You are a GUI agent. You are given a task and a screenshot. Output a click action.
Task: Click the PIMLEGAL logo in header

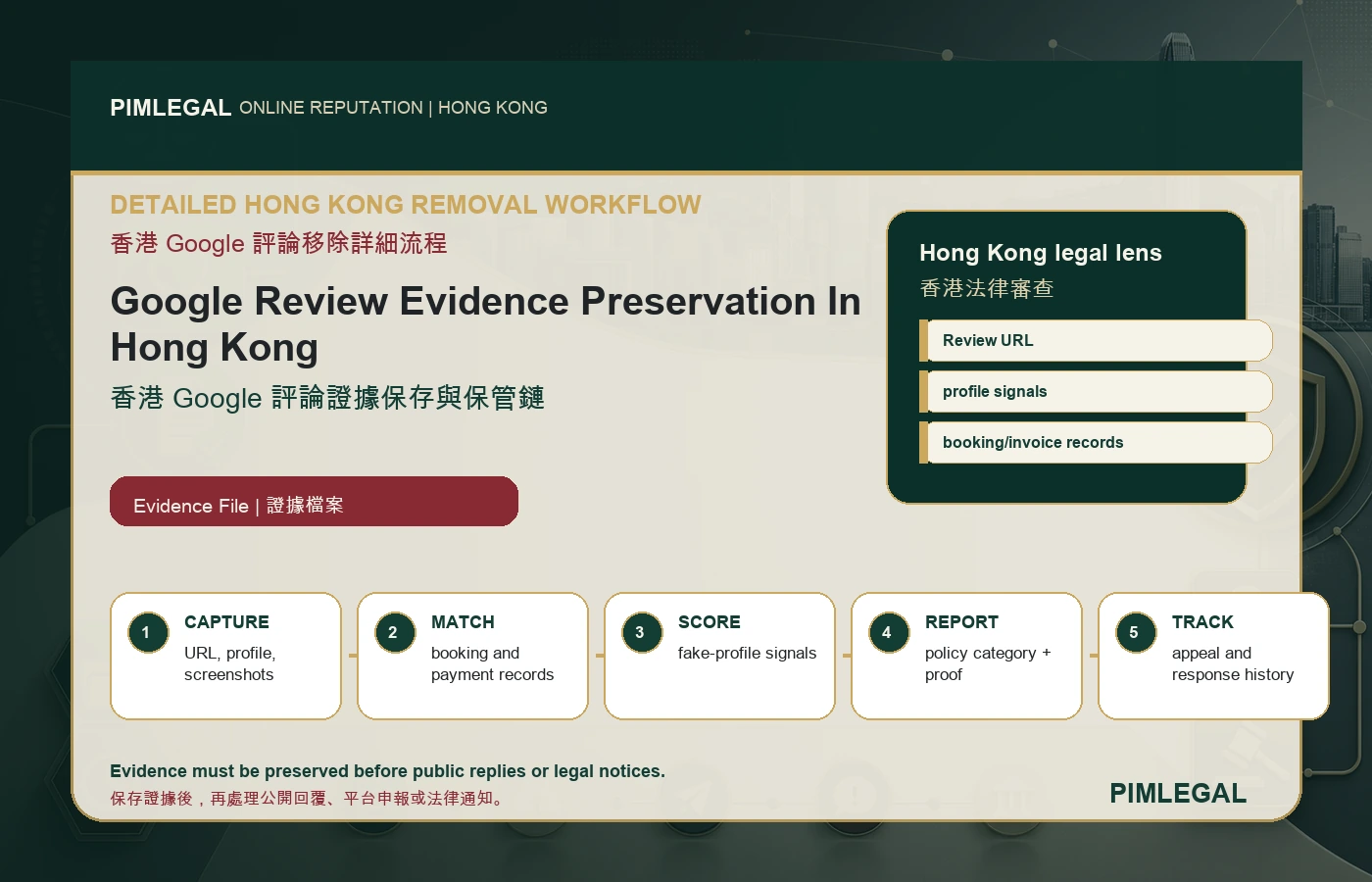[171, 108]
